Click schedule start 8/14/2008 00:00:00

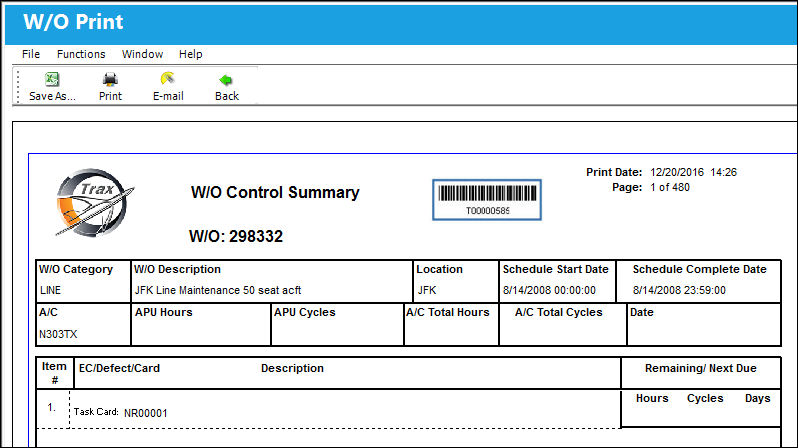549,290
